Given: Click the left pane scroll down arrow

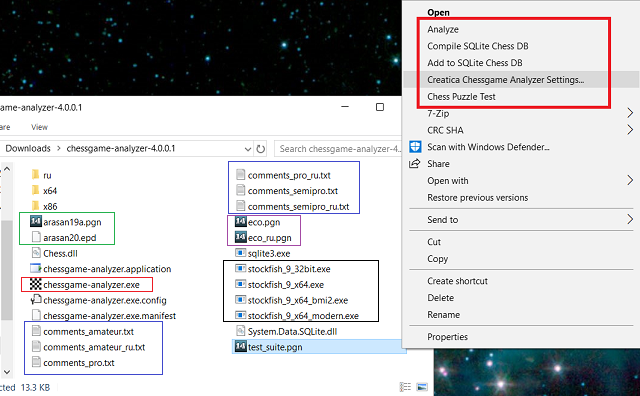Looking at the screenshot, I should pyautogui.click(x=7, y=372).
